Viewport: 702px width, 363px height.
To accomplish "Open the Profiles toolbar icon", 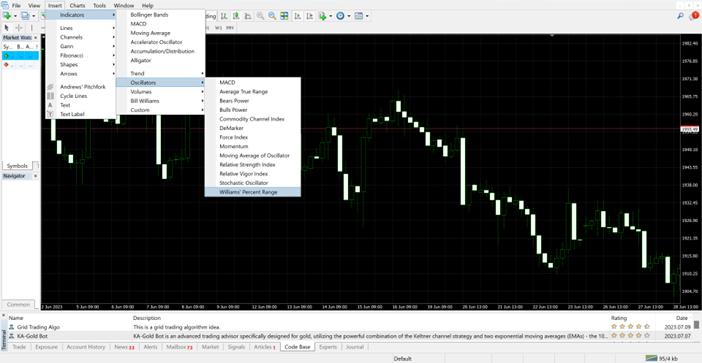I will click(25, 16).
